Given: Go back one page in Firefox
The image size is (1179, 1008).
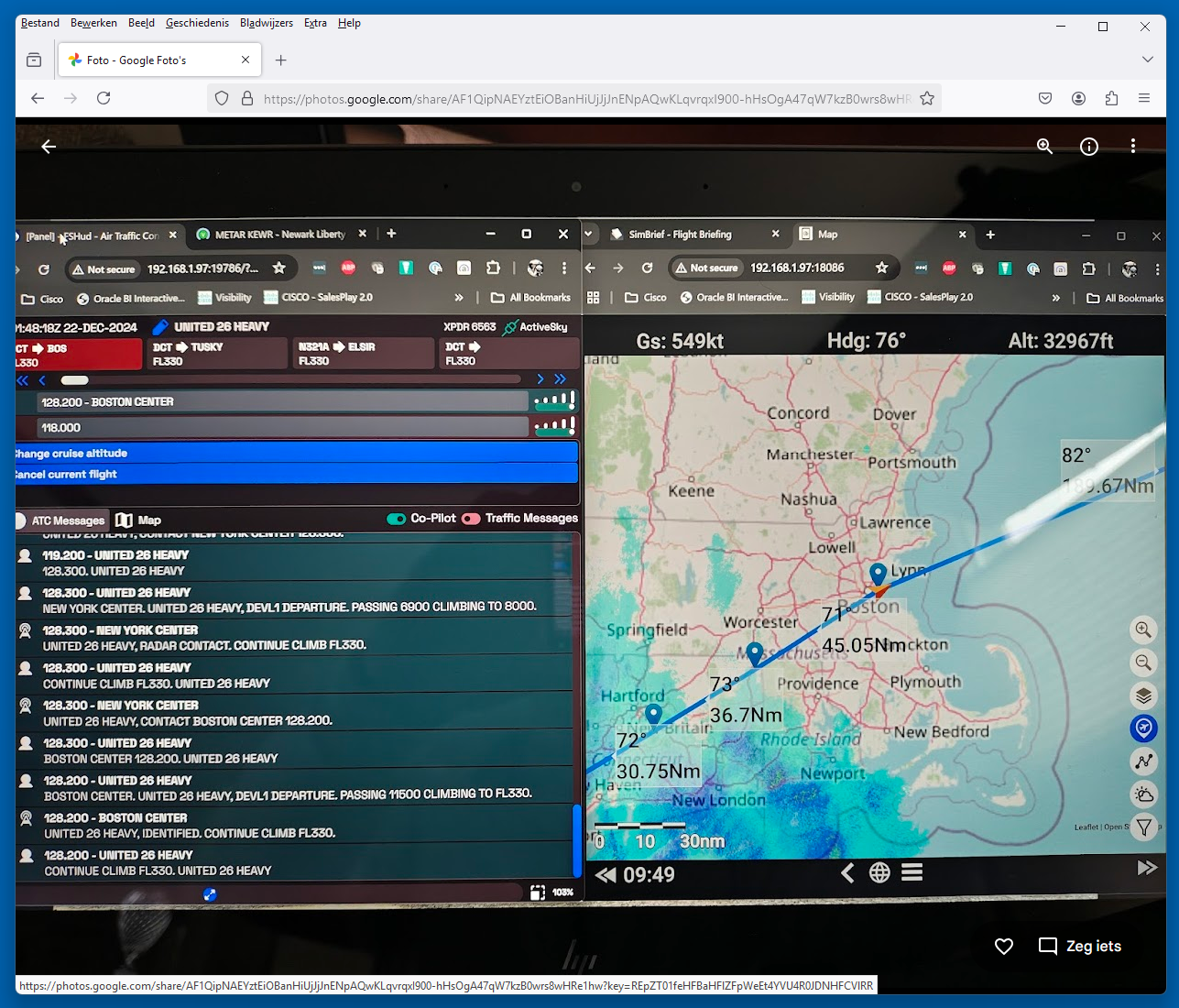Looking at the screenshot, I should tap(38, 98).
